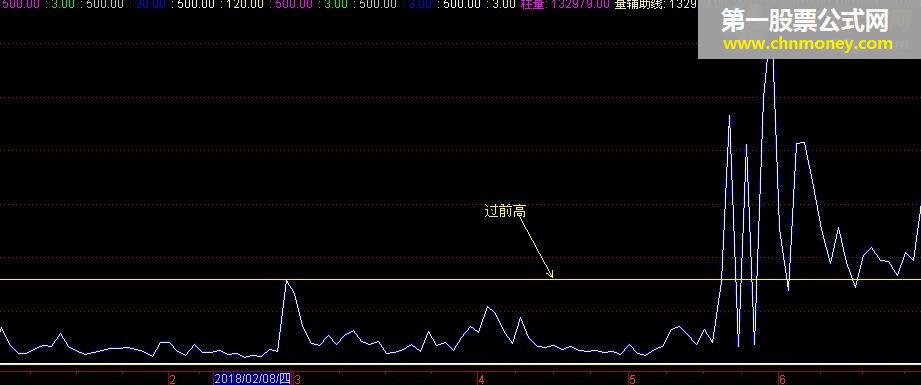Select month marker 3 on the time axis

pyautogui.click(x=297, y=380)
